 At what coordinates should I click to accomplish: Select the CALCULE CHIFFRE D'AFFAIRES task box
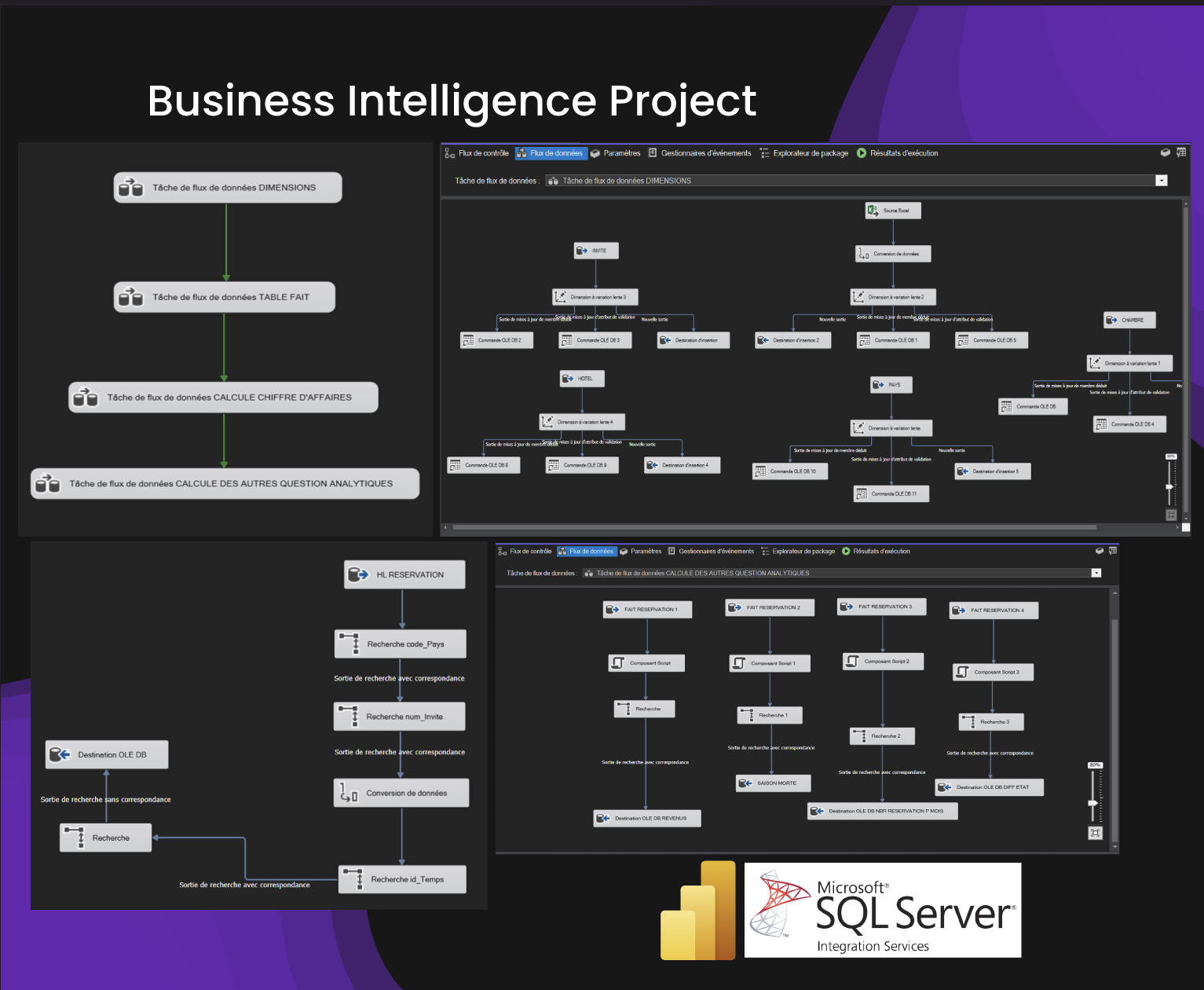(x=224, y=398)
